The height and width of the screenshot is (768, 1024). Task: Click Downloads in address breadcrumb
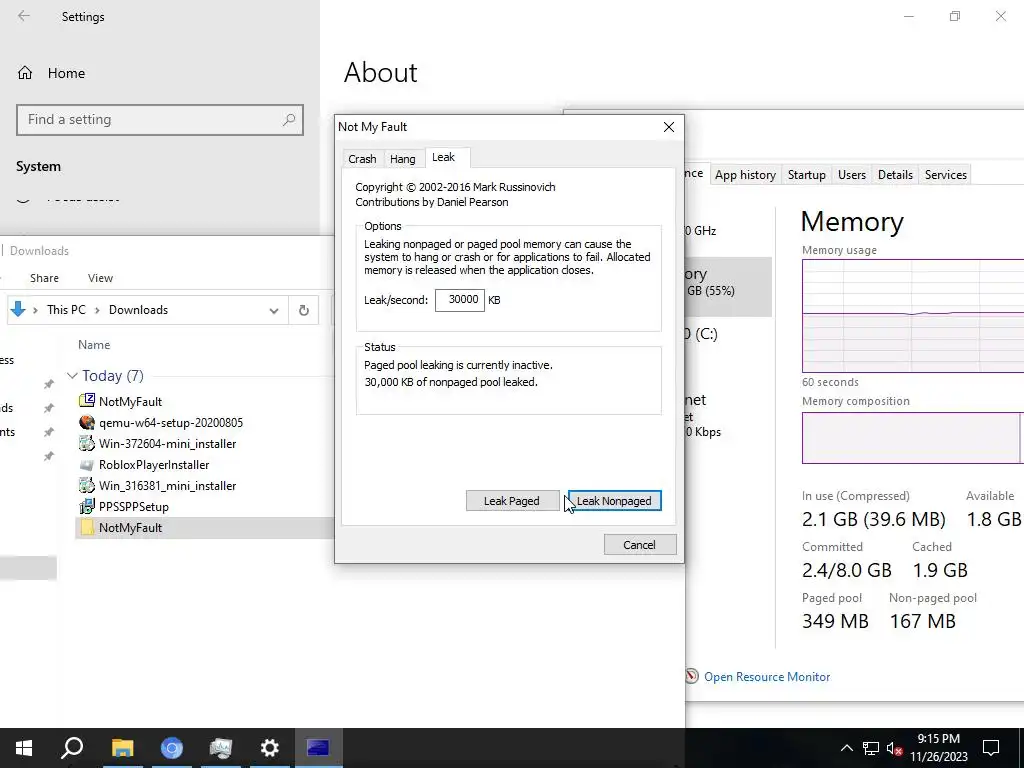[138, 310]
